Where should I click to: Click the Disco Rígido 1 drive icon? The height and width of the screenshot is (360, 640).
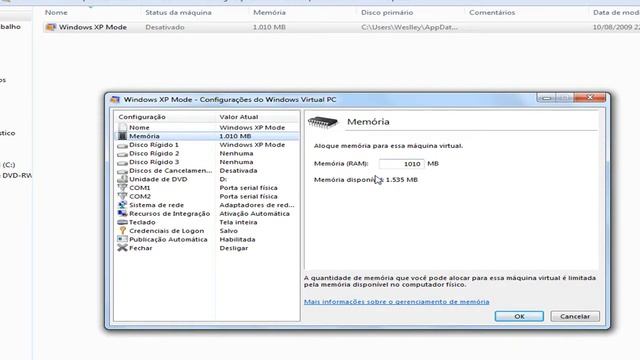(122, 145)
